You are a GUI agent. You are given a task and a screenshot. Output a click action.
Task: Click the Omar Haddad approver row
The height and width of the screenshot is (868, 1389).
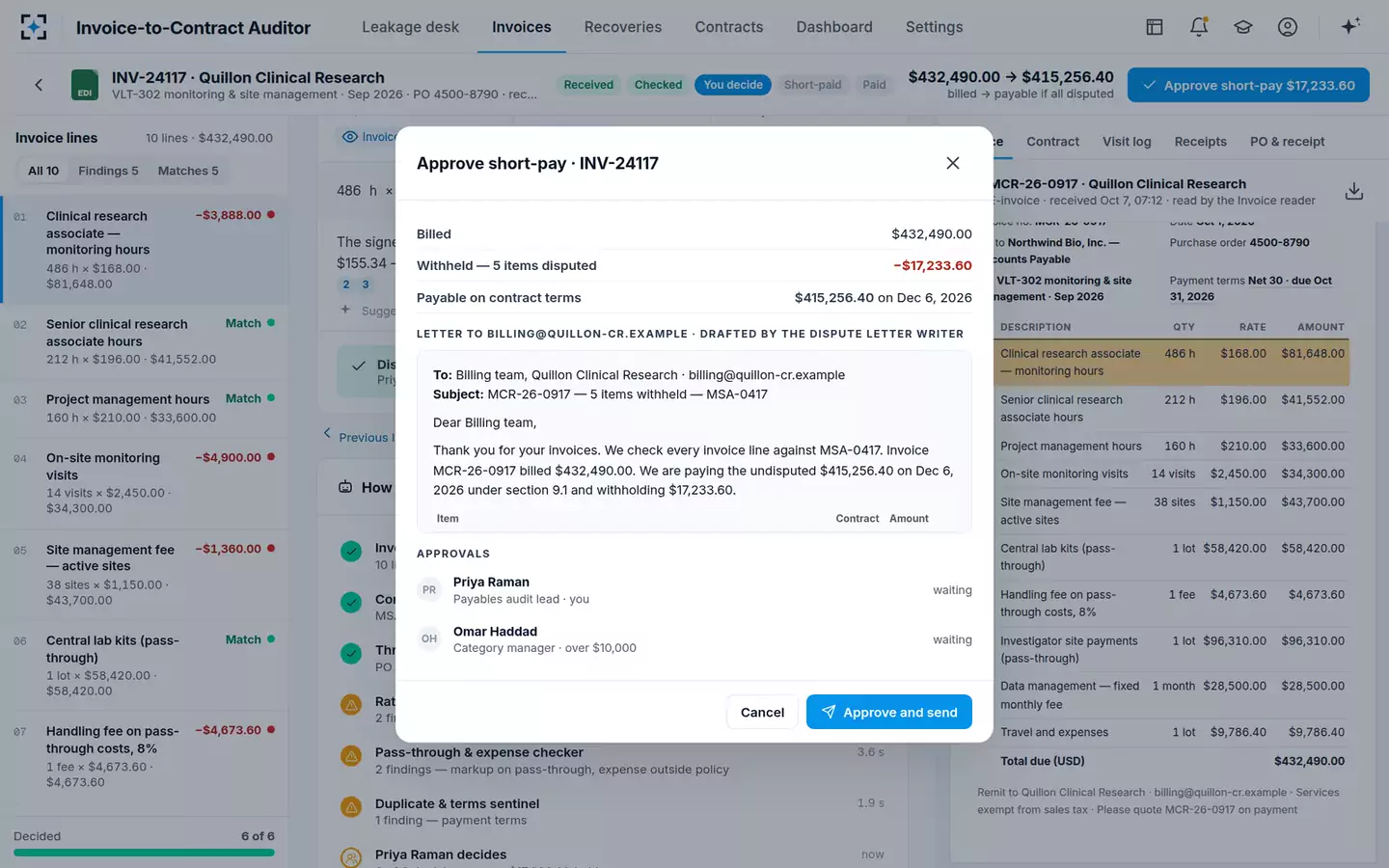(694, 639)
